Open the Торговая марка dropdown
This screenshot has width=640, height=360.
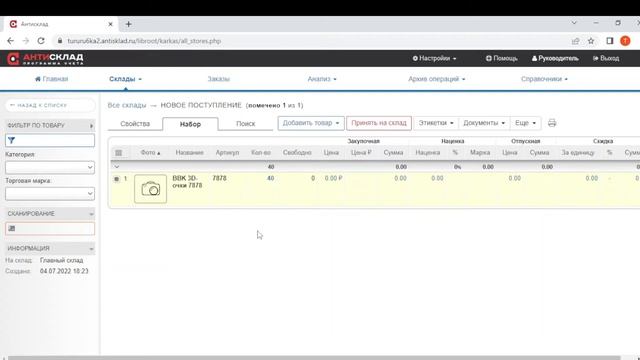(50, 193)
